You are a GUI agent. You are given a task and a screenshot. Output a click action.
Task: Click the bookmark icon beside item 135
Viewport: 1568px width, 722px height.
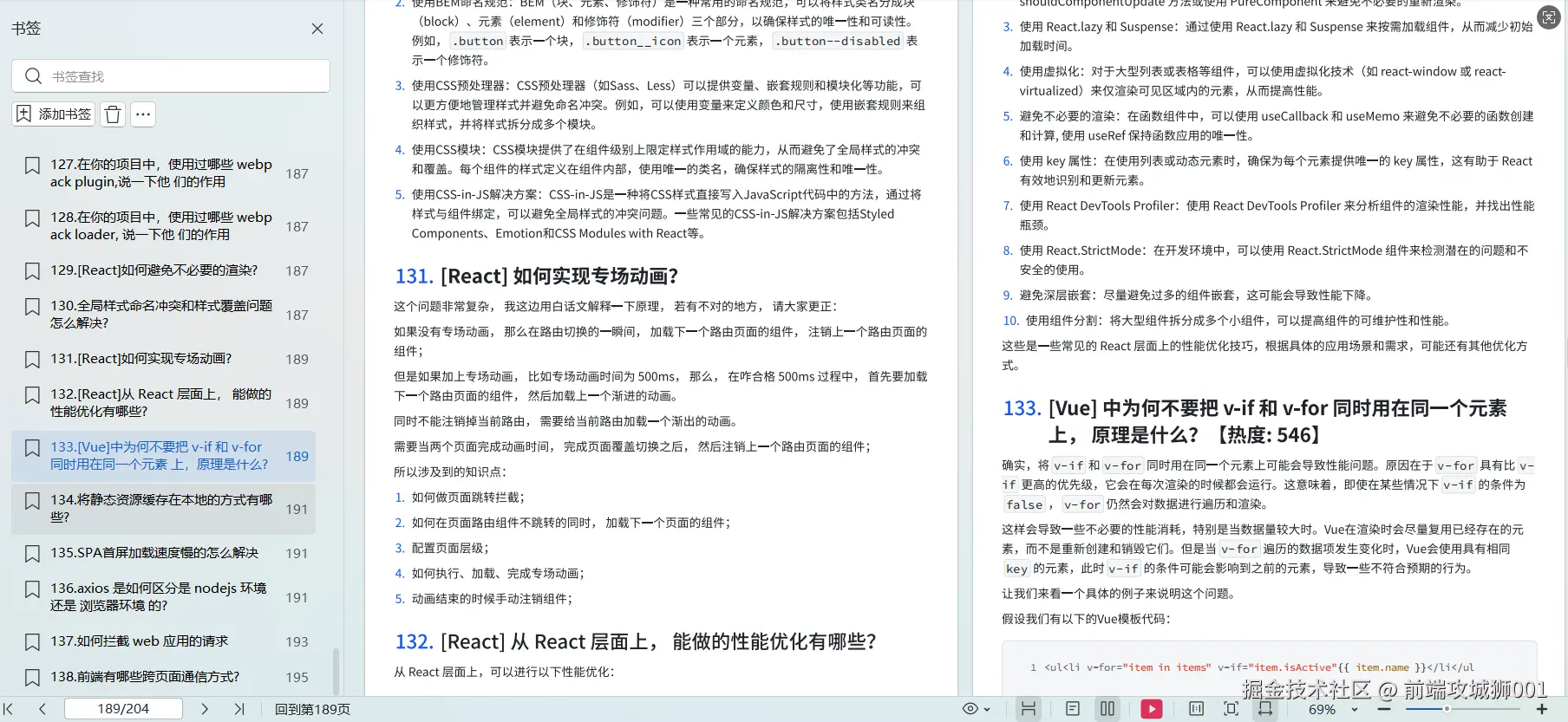point(32,554)
